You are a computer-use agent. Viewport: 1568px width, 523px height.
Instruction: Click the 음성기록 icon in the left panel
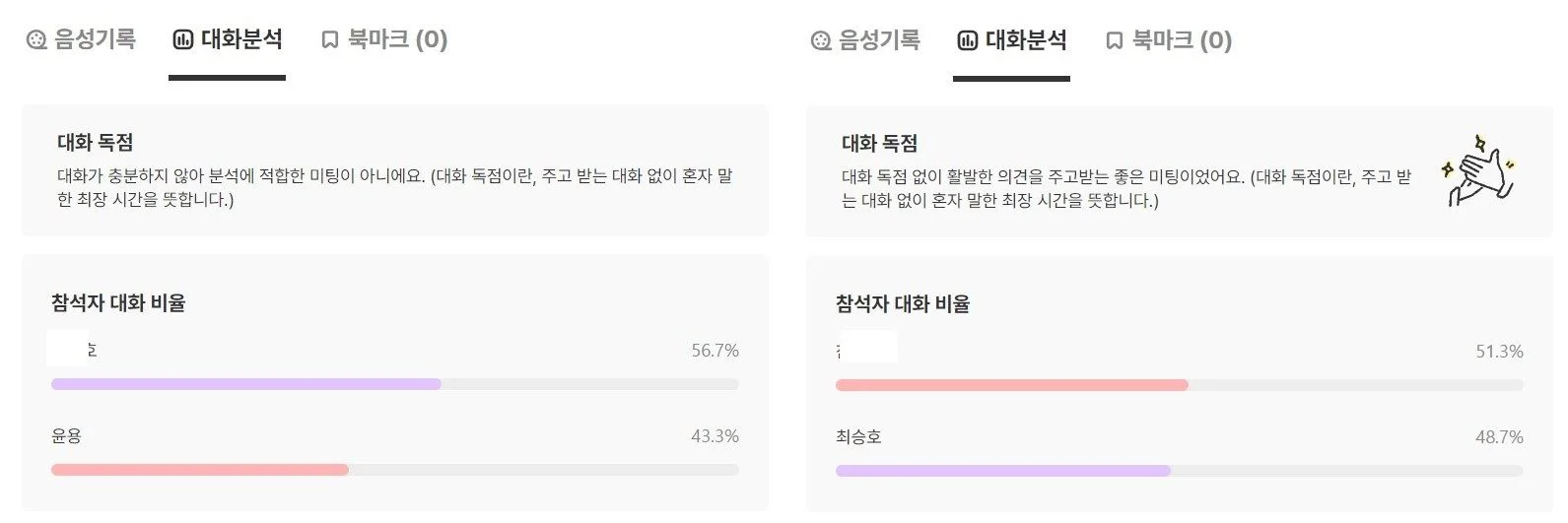(x=36, y=40)
